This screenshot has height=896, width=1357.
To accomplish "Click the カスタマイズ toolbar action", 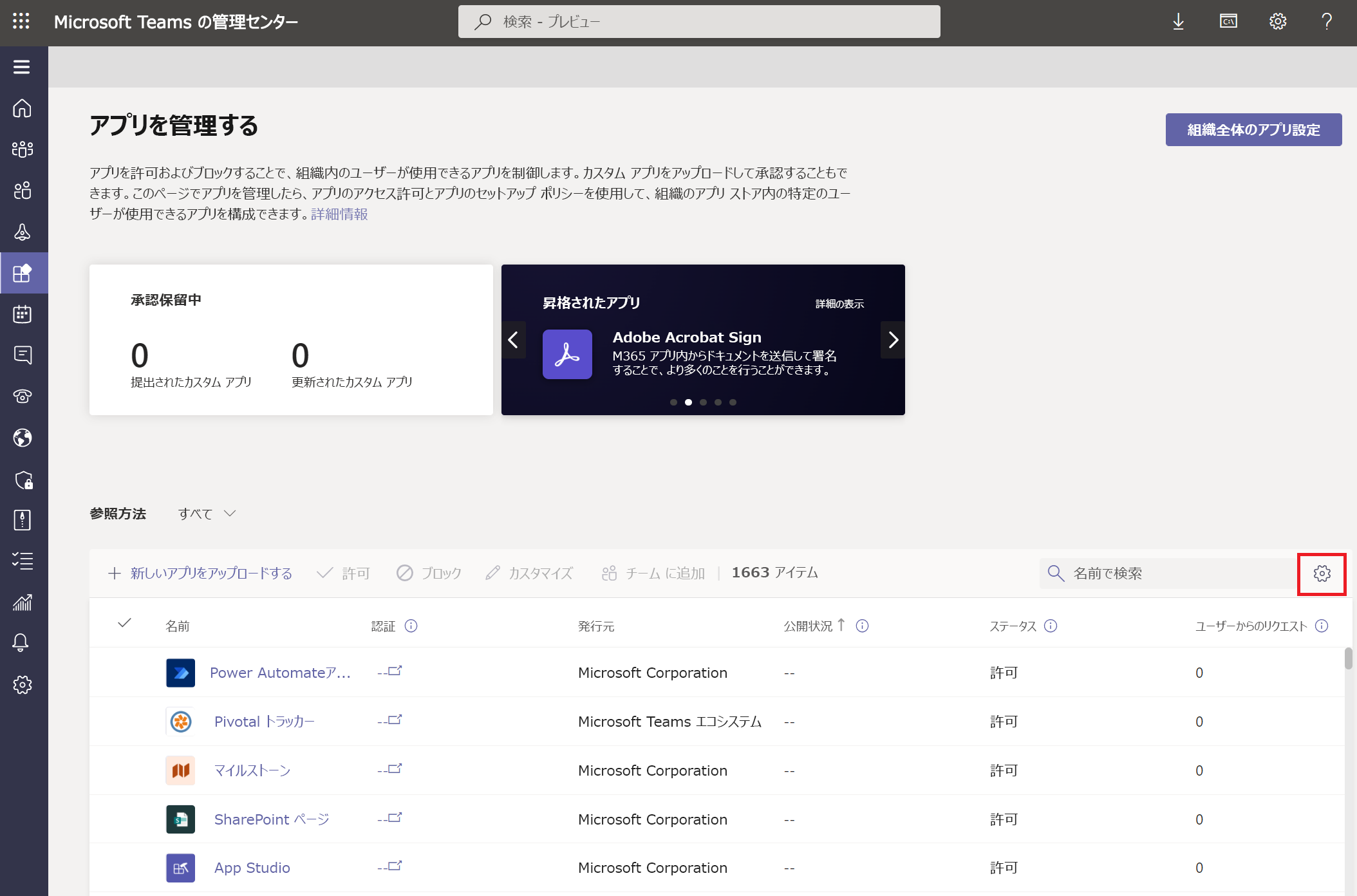I will (529, 573).
